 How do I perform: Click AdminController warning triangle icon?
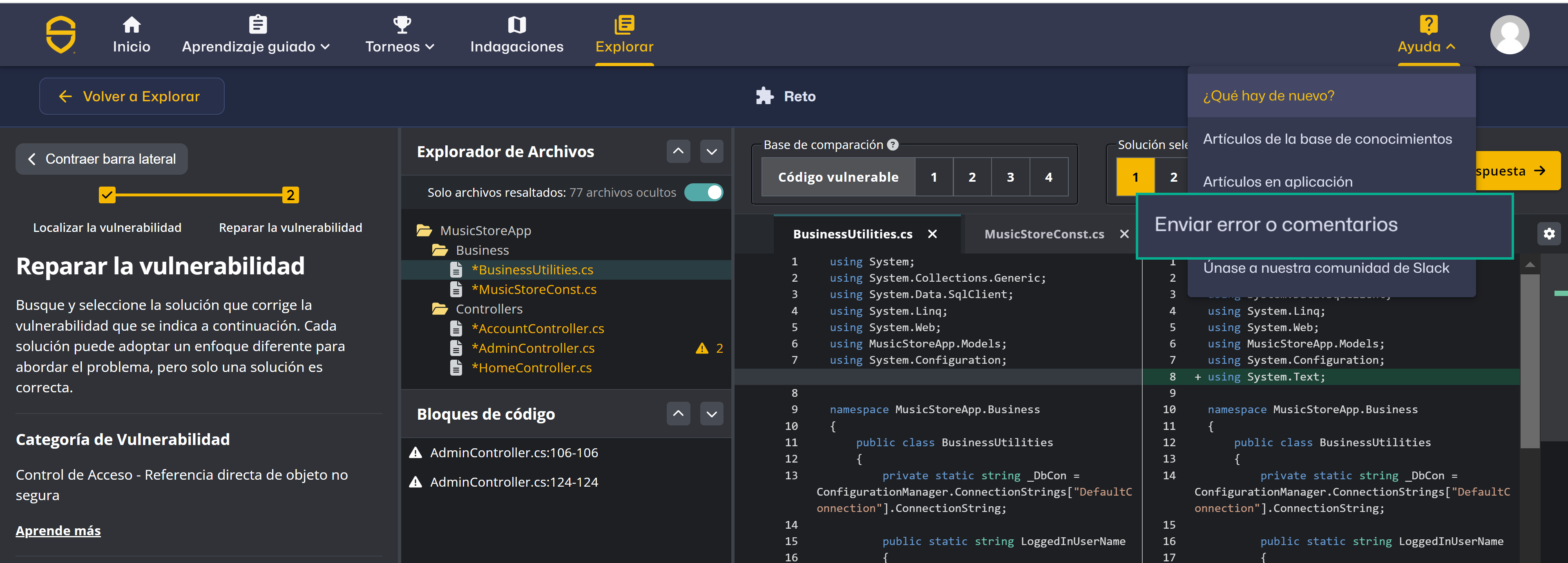702,348
